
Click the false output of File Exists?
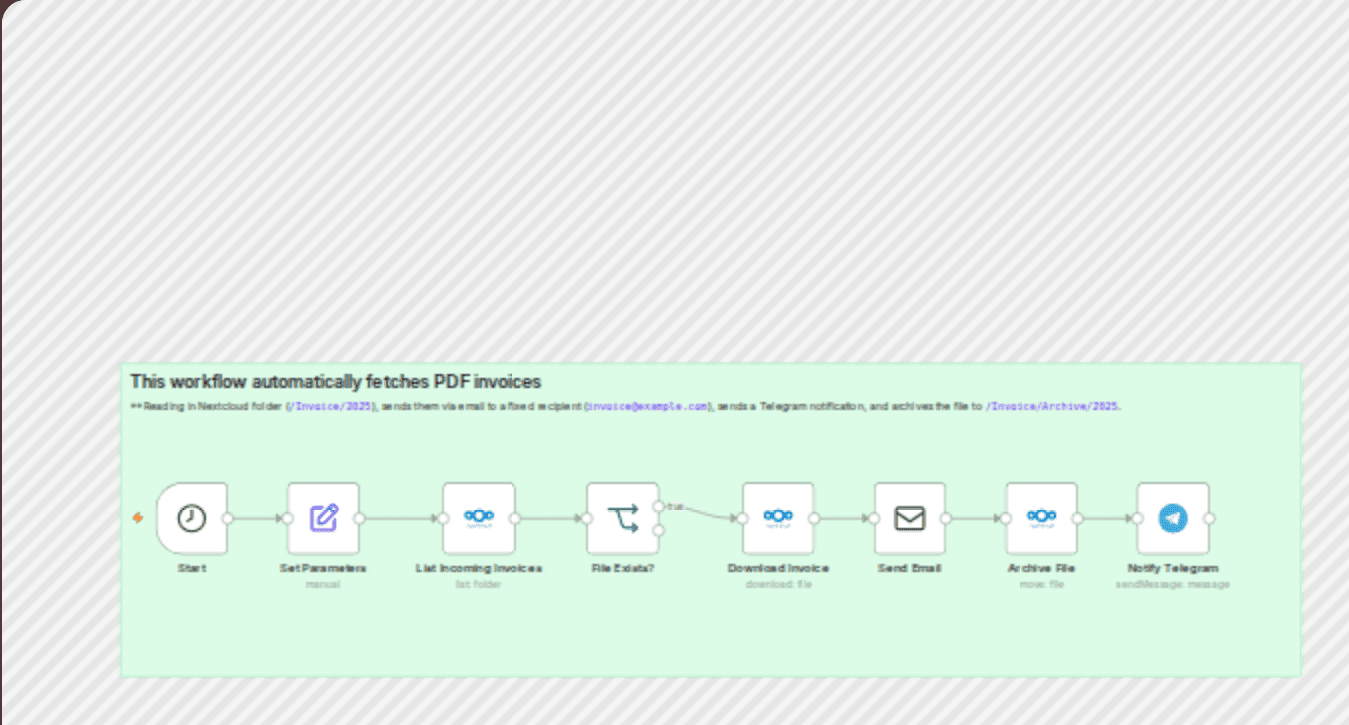(659, 531)
